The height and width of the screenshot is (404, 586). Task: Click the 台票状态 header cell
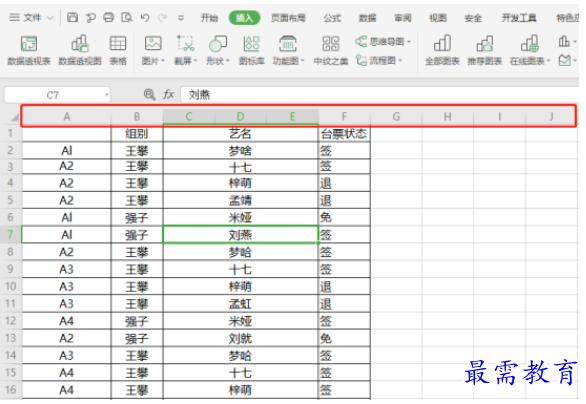tap(344, 133)
